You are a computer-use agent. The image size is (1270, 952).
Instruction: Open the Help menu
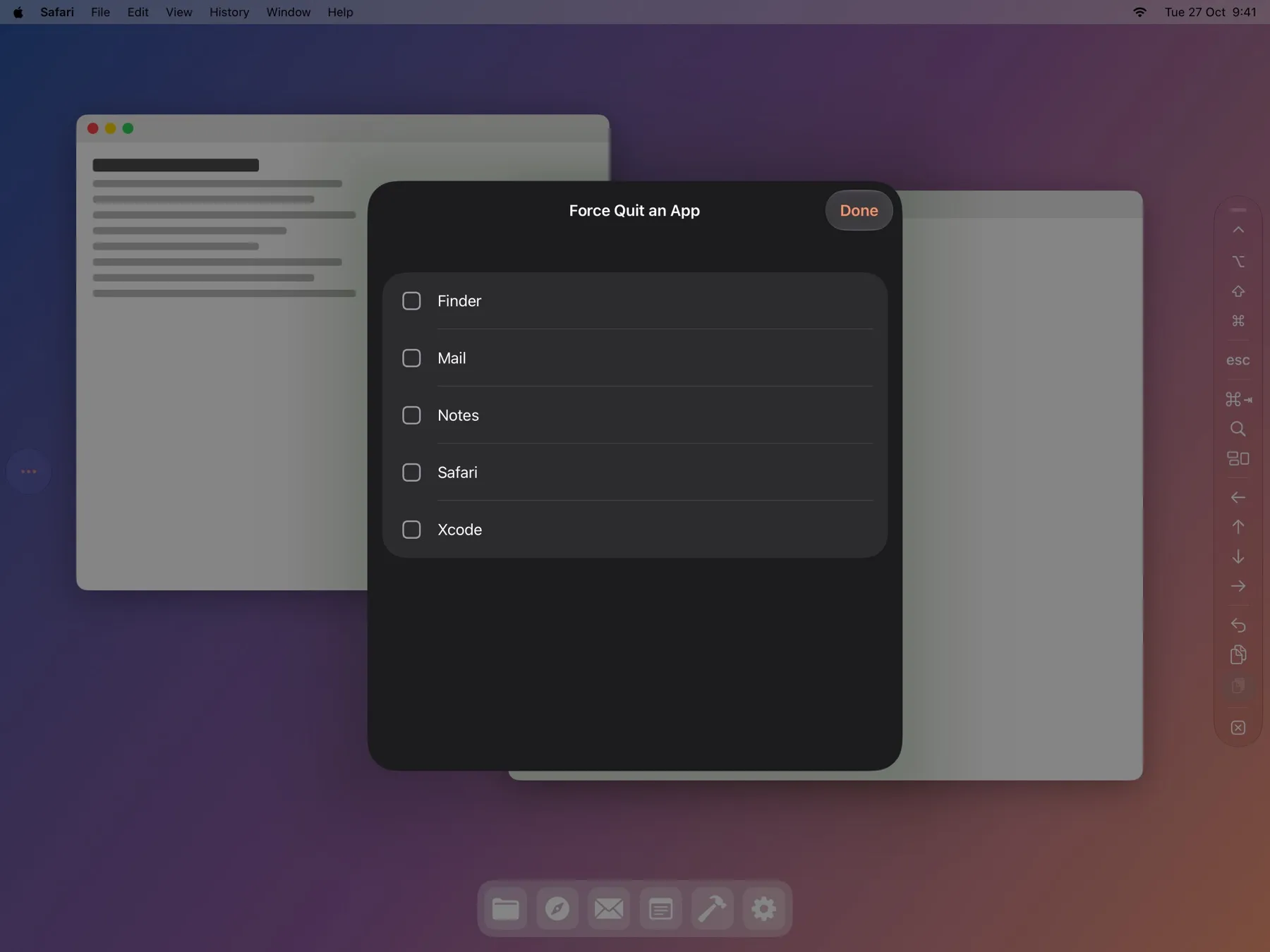pos(340,12)
